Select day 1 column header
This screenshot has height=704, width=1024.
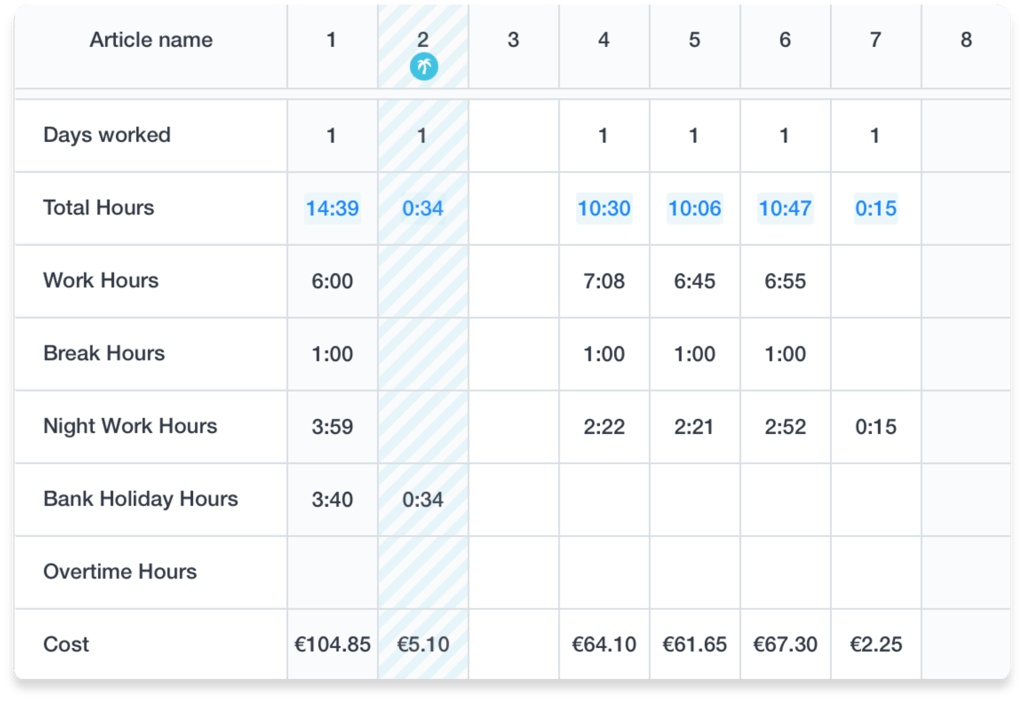332,40
